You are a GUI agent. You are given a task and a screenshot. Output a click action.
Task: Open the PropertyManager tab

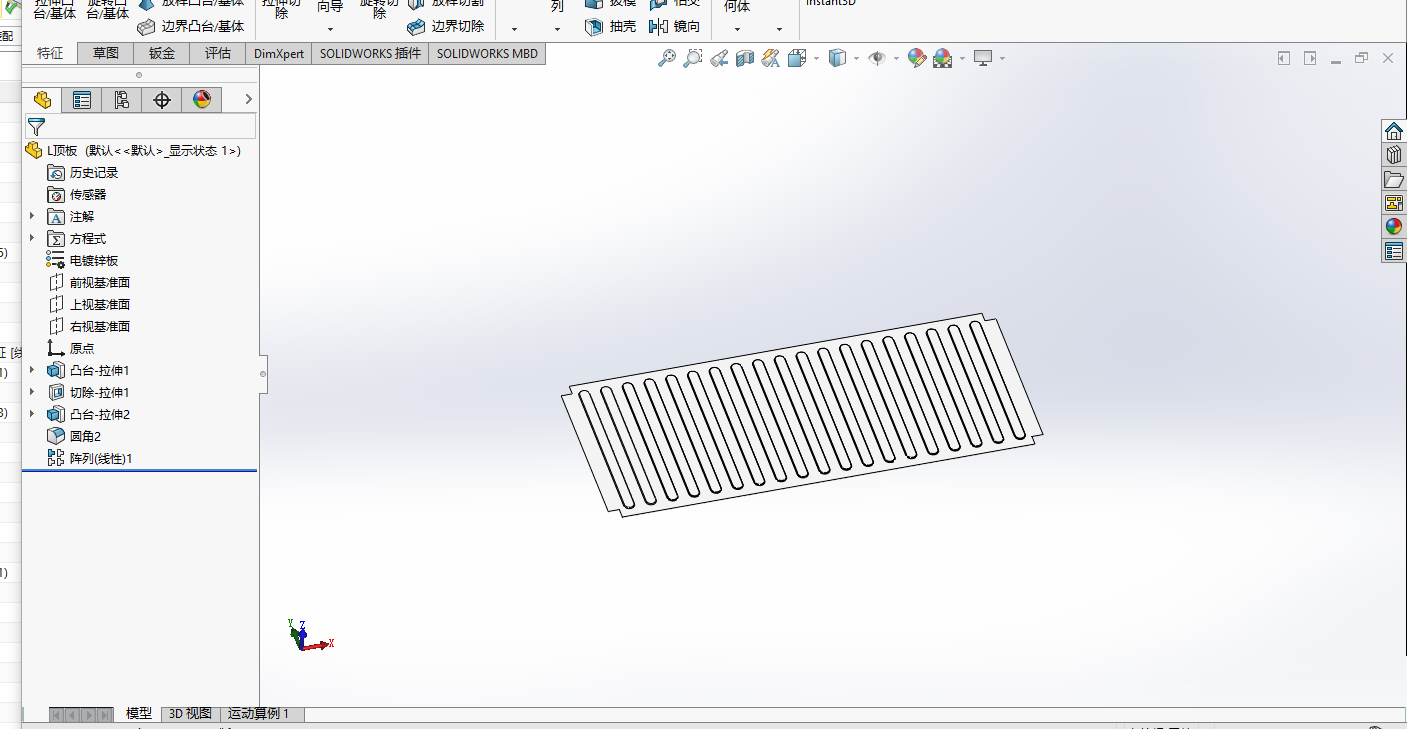click(82, 100)
